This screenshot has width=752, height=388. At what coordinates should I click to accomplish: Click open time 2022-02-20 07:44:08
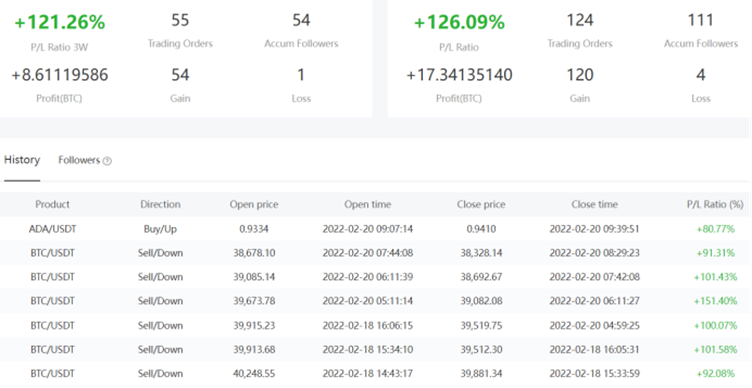(367, 253)
